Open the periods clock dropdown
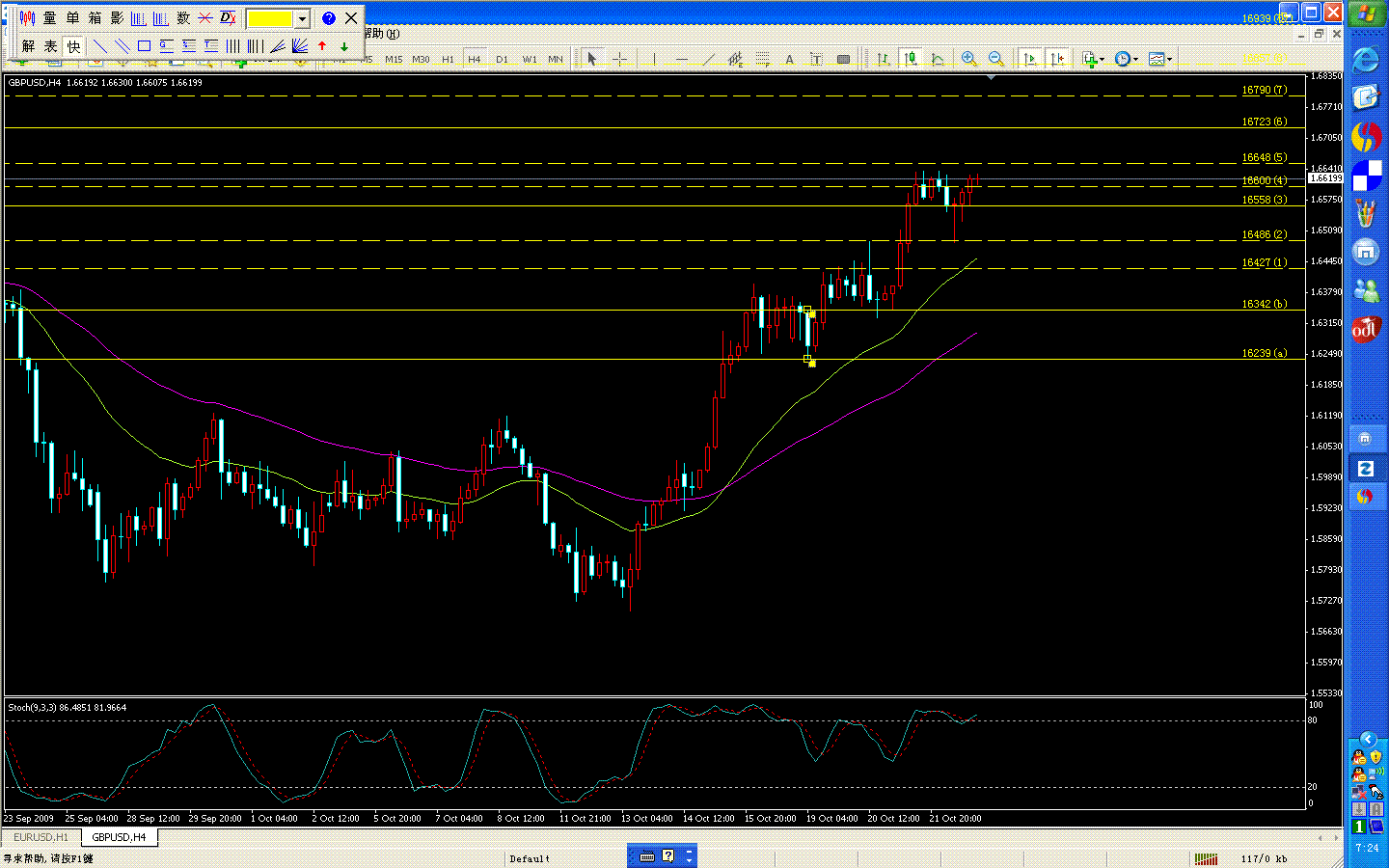The height and width of the screenshot is (868, 1389). click(x=1126, y=60)
